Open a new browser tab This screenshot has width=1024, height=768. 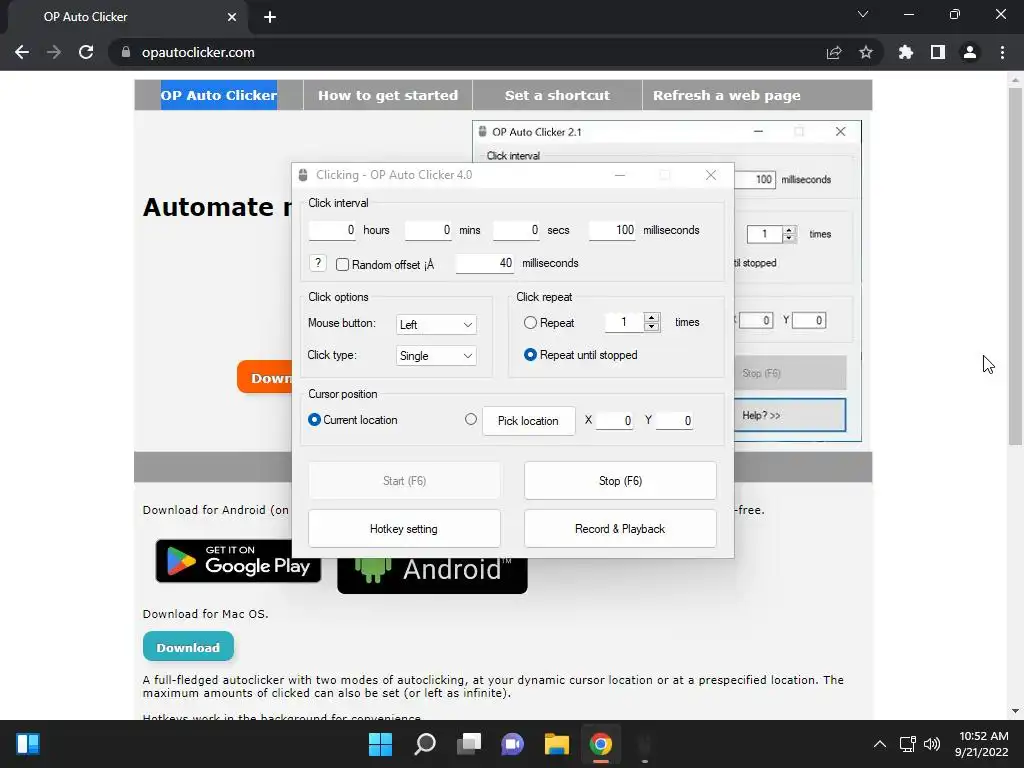pos(270,17)
